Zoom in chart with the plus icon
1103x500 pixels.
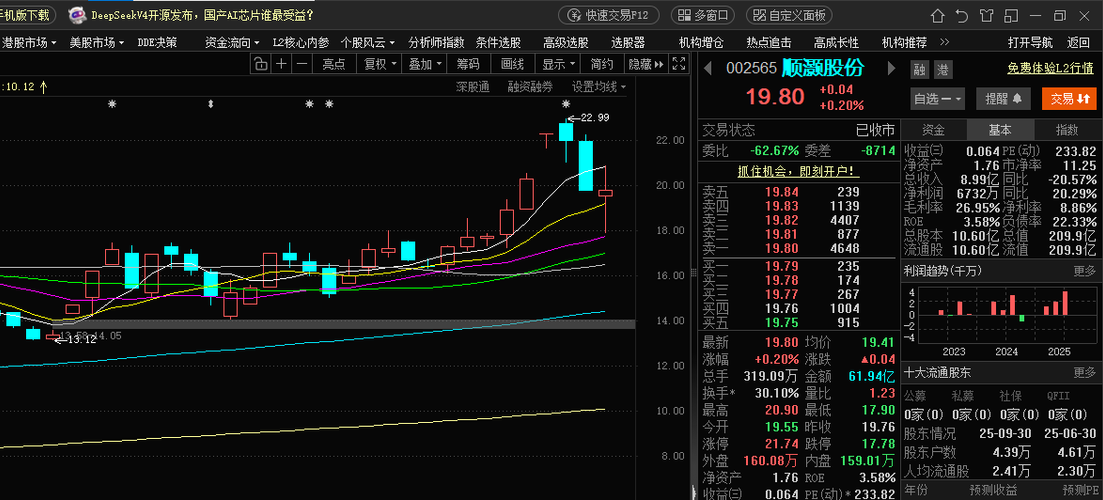(x=281, y=65)
